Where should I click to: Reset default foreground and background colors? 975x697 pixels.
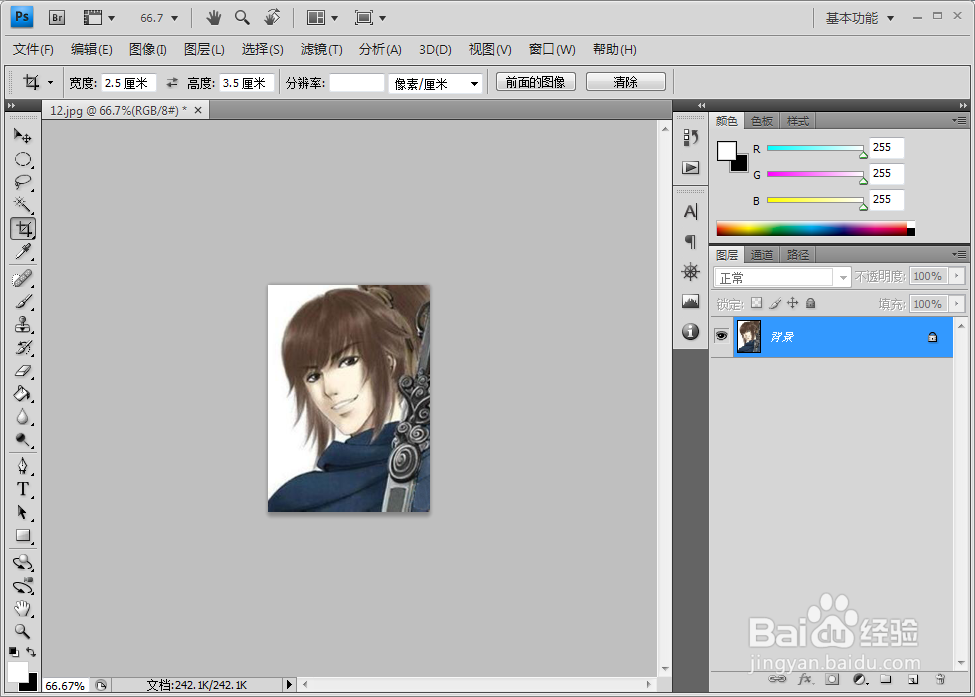(14, 652)
